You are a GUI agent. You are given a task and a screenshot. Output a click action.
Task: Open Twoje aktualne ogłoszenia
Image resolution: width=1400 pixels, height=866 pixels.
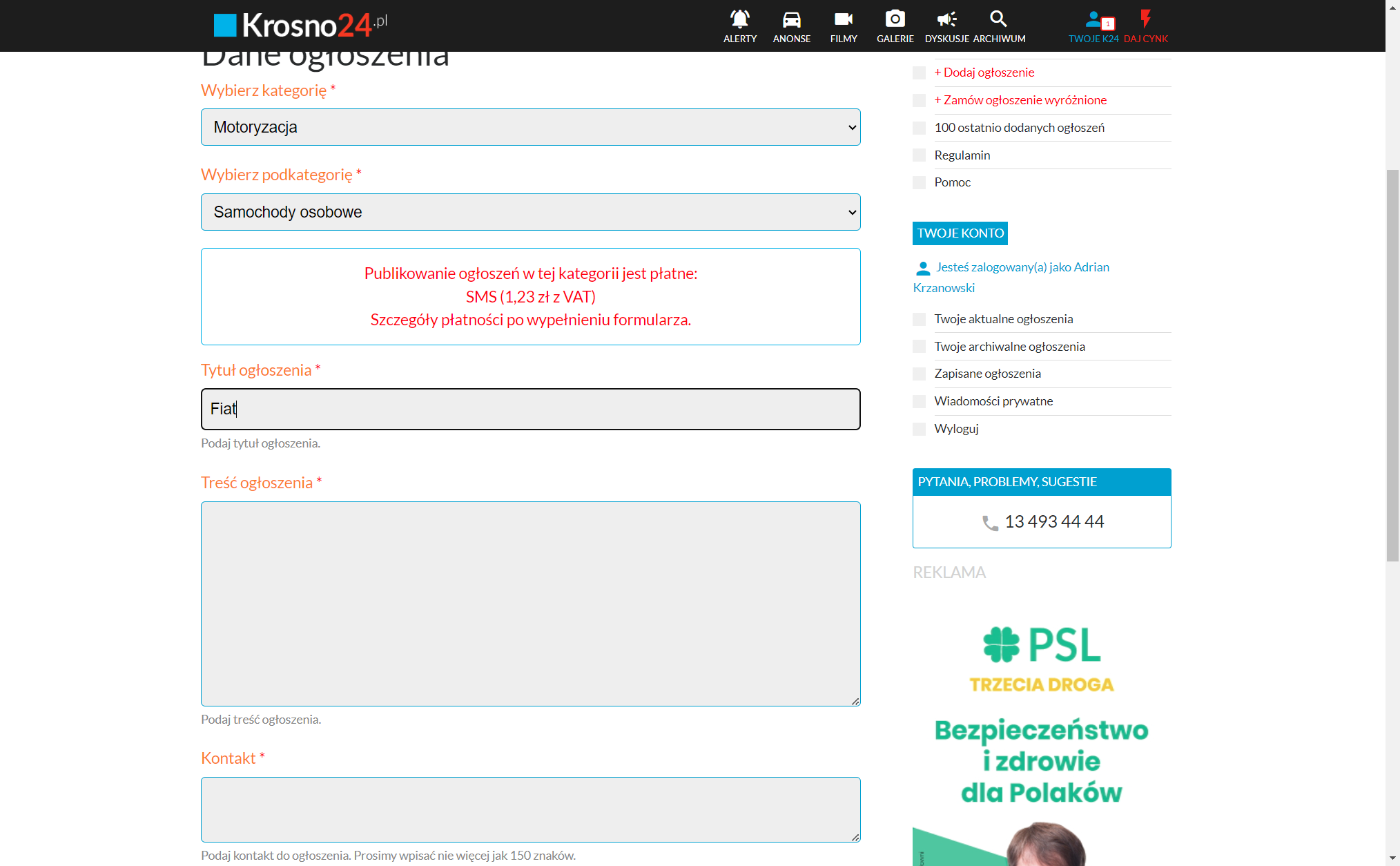(1003, 319)
